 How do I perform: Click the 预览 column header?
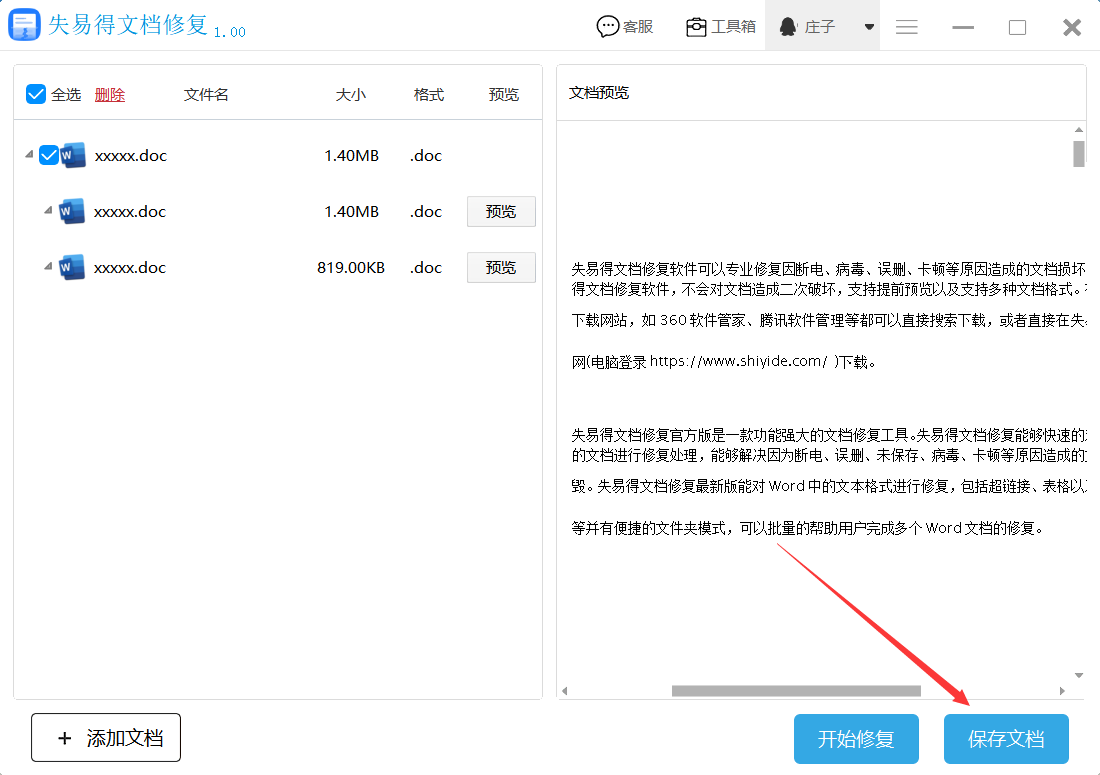504,95
